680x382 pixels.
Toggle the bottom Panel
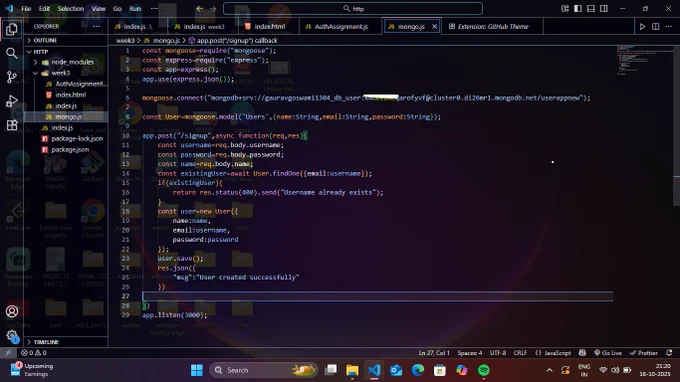click(x=591, y=8)
